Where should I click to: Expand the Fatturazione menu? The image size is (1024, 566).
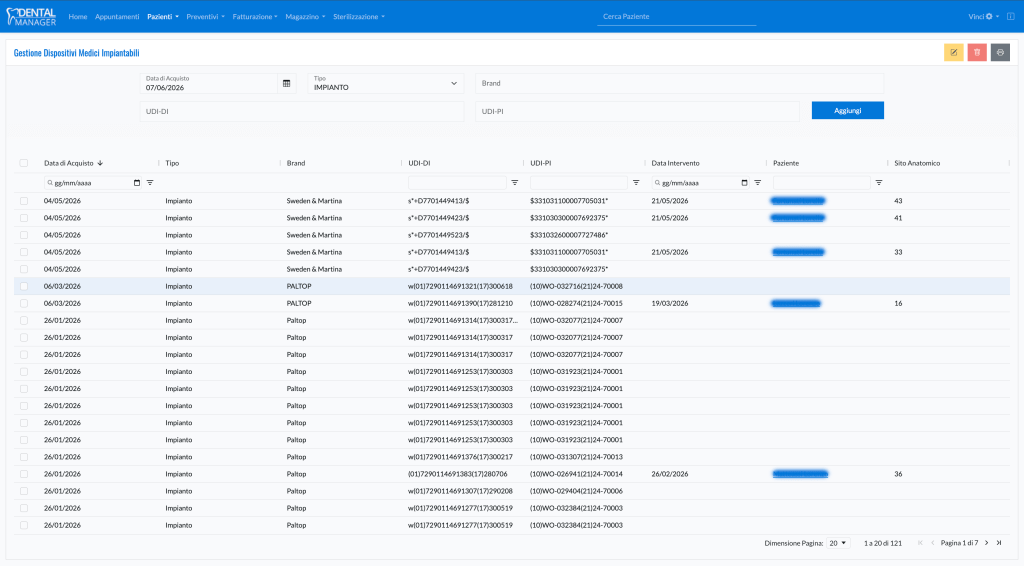pos(255,16)
